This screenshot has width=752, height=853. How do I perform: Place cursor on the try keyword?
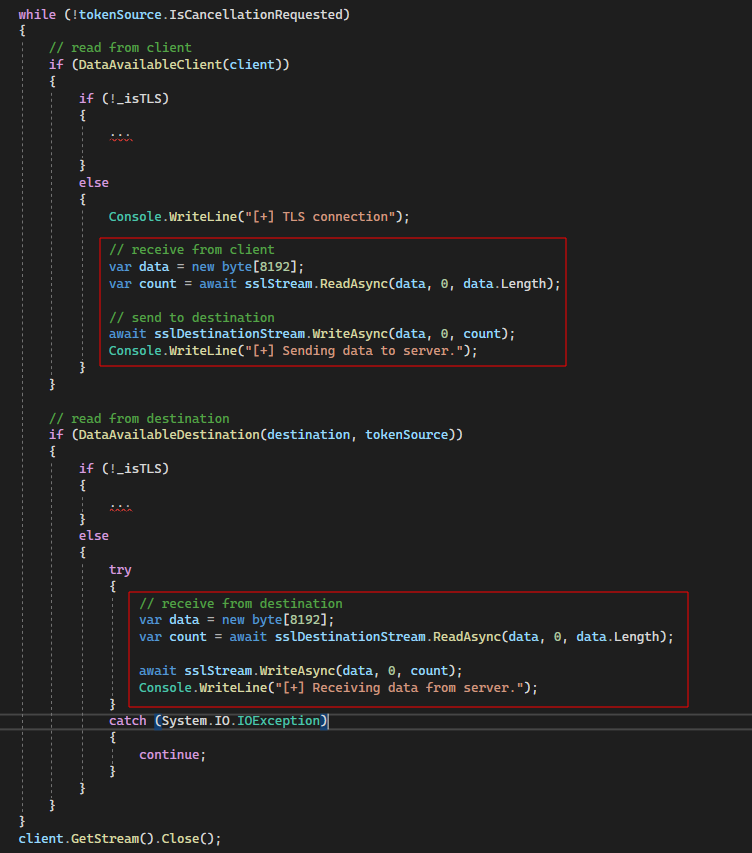pos(120,569)
